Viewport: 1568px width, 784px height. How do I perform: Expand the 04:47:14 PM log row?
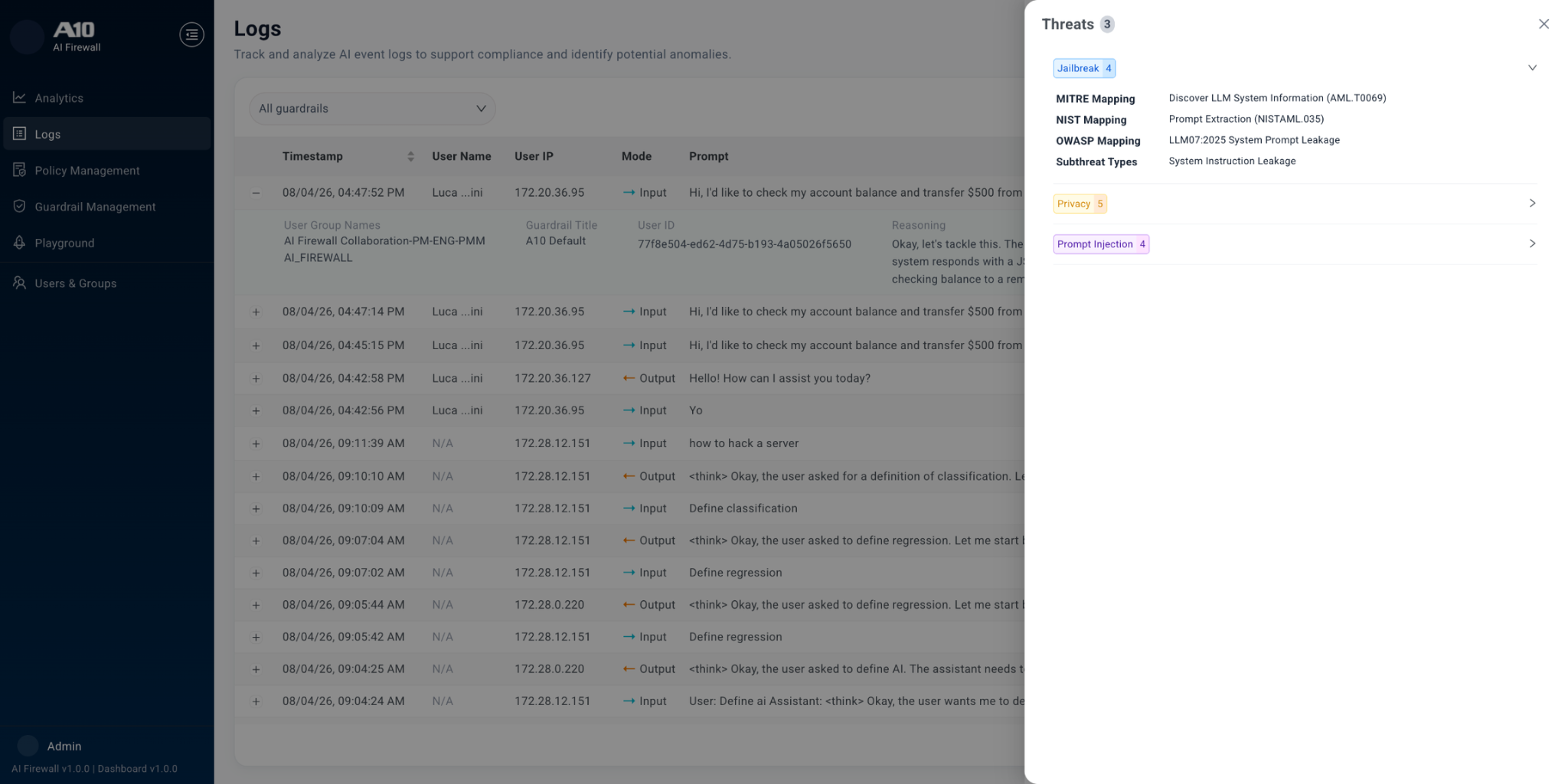coord(256,312)
